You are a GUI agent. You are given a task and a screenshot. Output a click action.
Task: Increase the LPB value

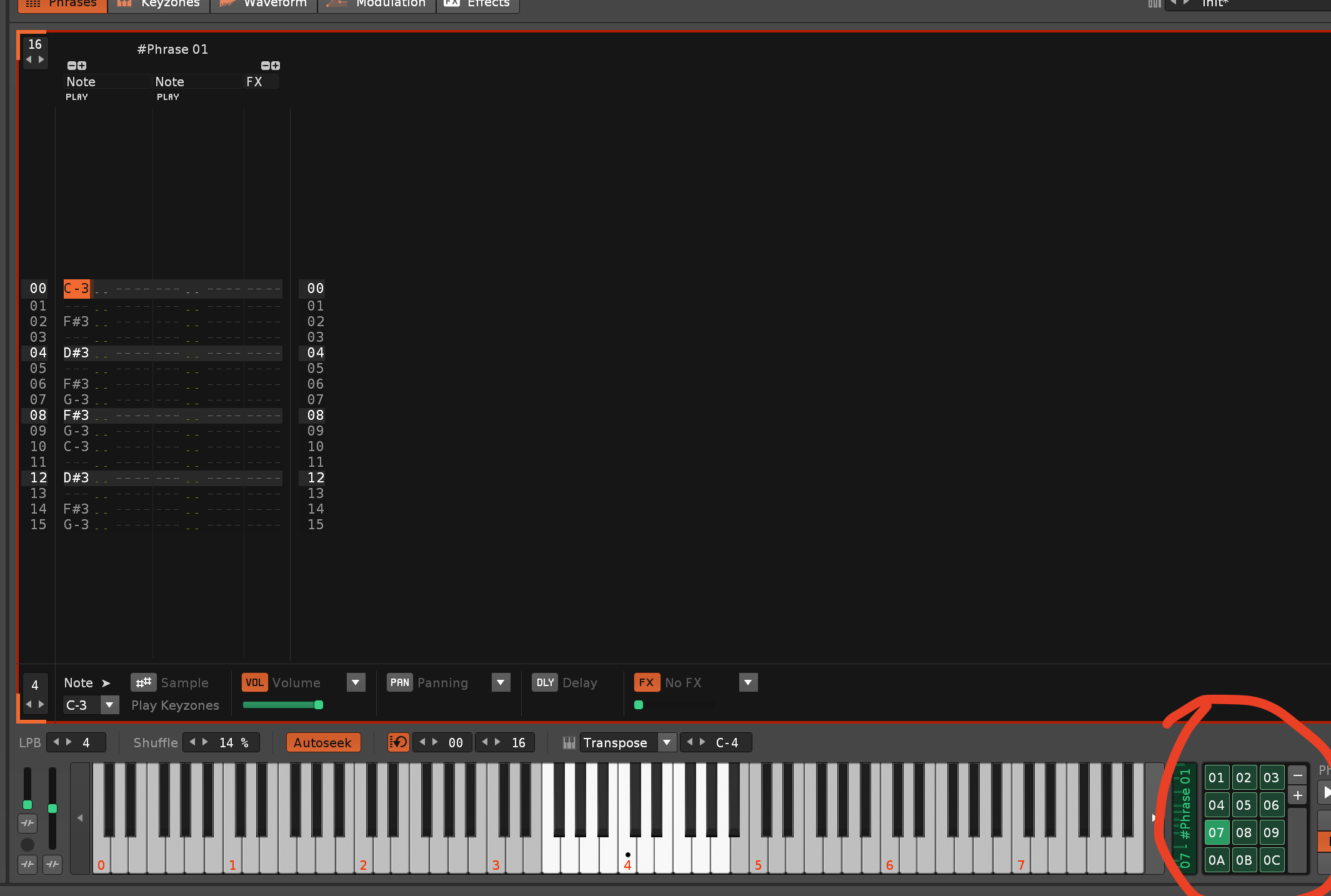pos(69,742)
